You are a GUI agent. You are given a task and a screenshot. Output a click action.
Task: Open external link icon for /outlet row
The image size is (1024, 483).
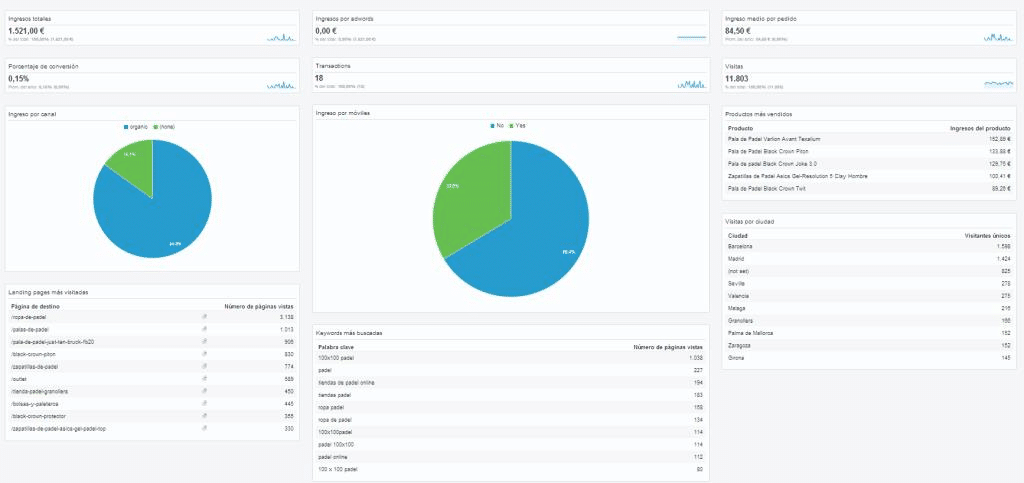tap(204, 378)
